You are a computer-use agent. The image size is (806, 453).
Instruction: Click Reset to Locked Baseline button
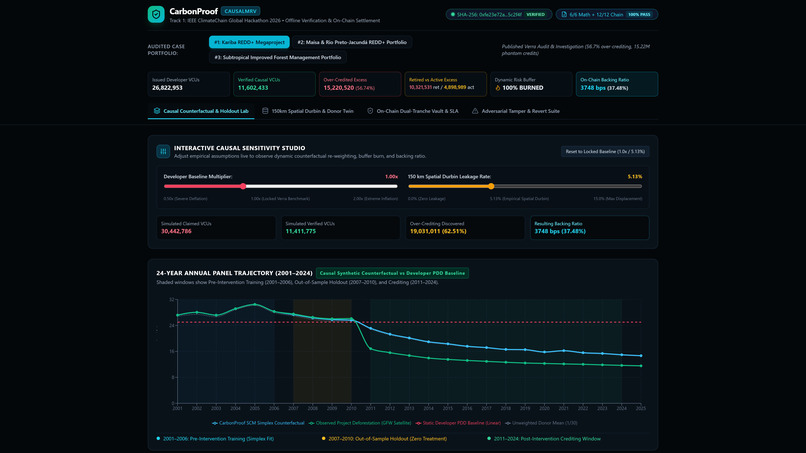(x=605, y=151)
